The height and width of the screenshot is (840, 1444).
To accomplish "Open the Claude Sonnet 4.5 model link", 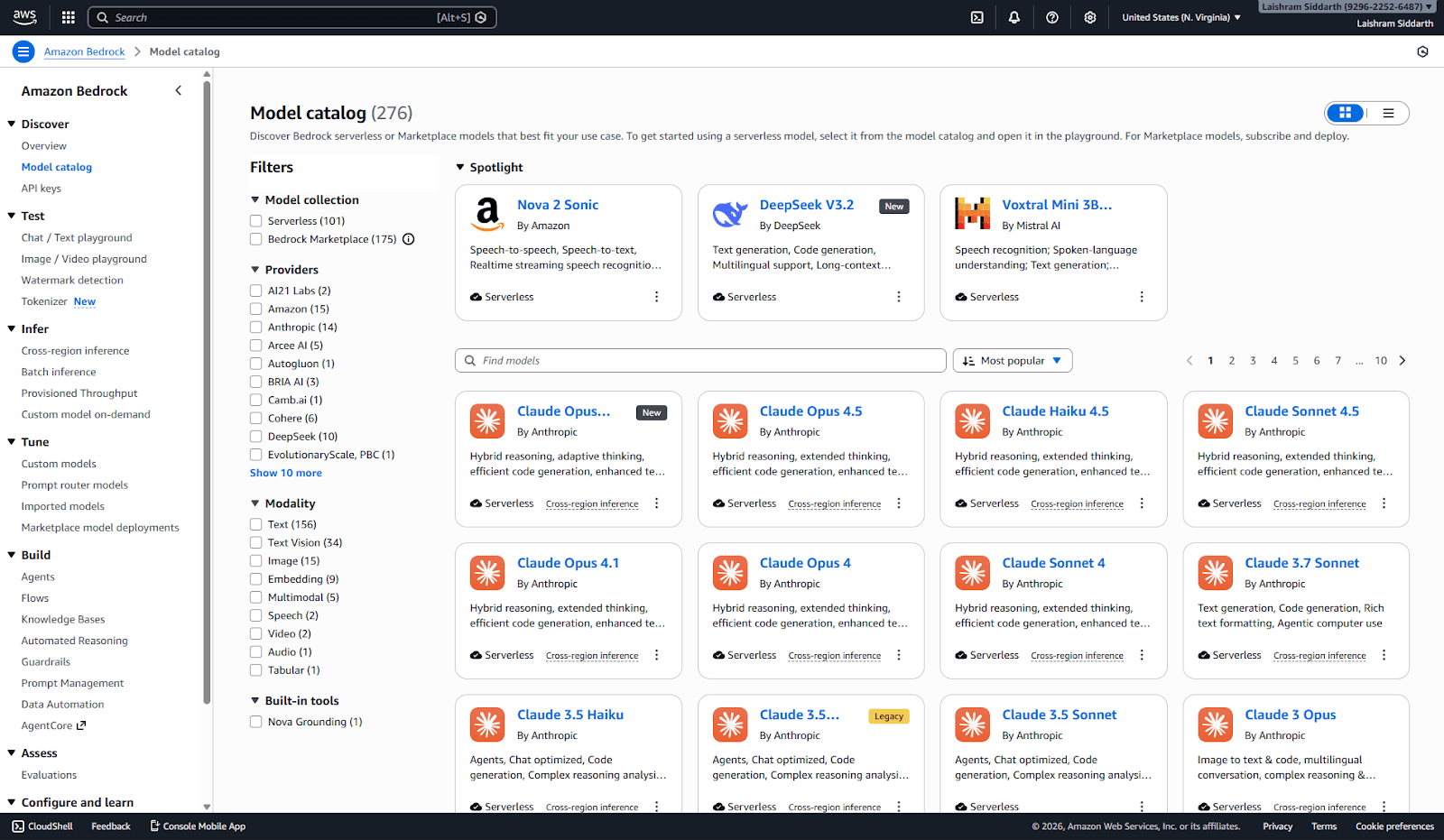I will pos(1301,411).
